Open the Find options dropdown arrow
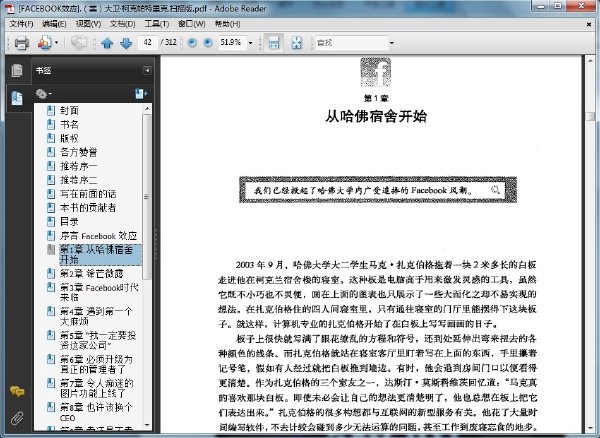 (391, 43)
